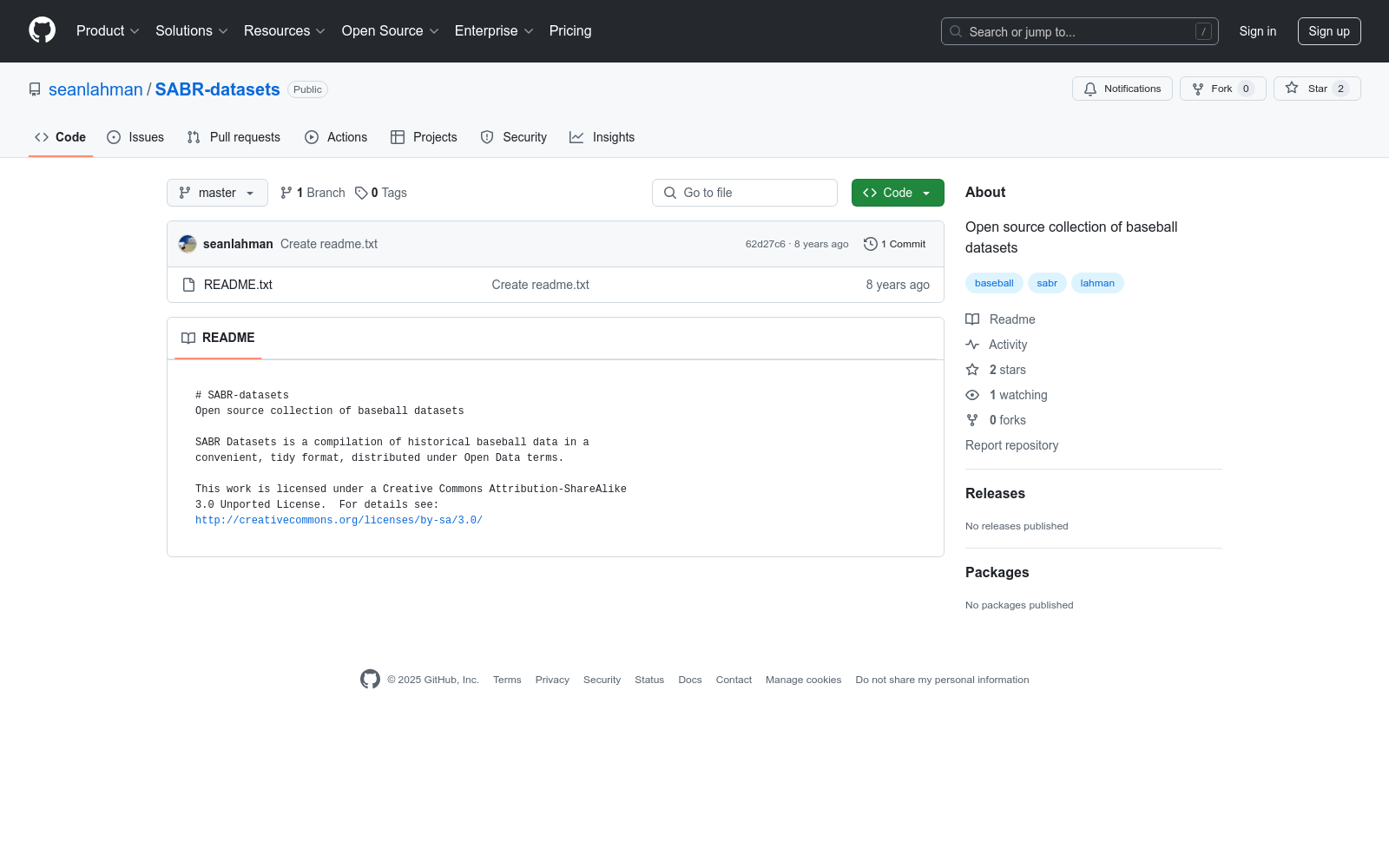Click the GitHub logo in header
Image resolution: width=1389 pixels, height=868 pixels.
[x=42, y=30]
